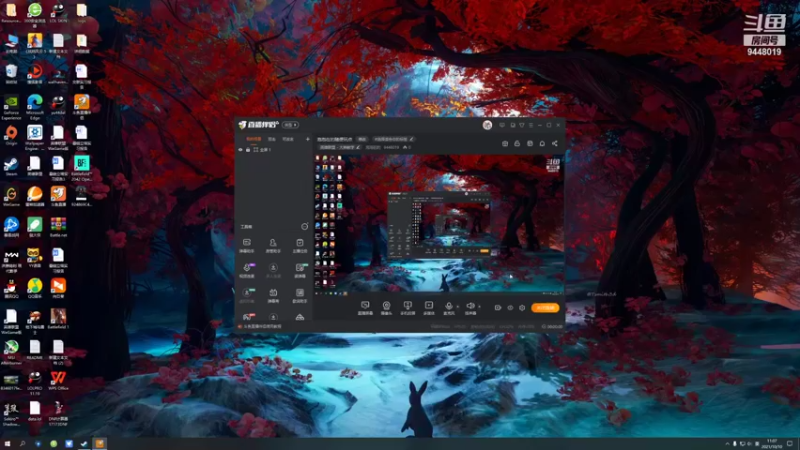The height and width of the screenshot is (450, 800).
Task: Switch to the second scene tab
Action: click(x=272, y=139)
